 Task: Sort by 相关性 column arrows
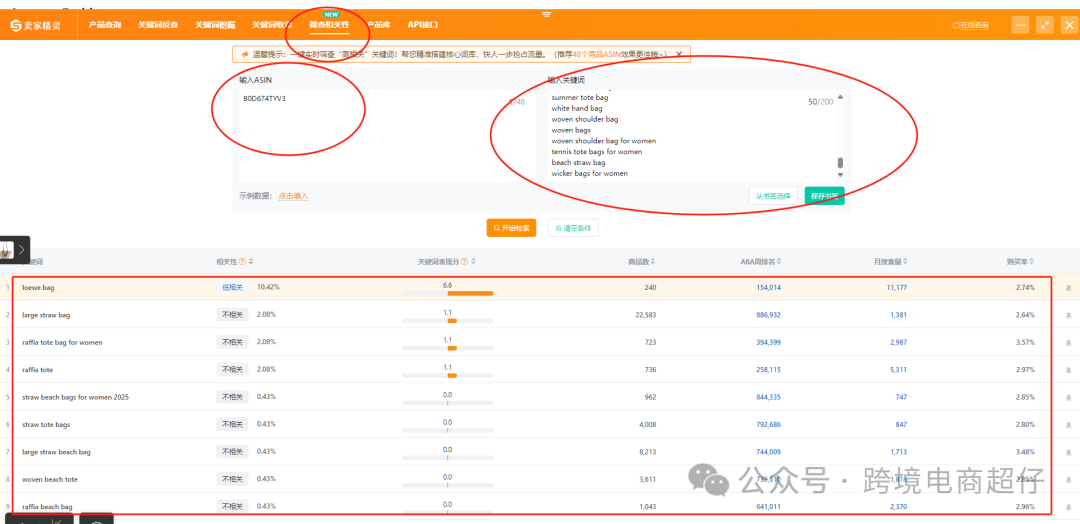pyautogui.click(x=251, y=262)
